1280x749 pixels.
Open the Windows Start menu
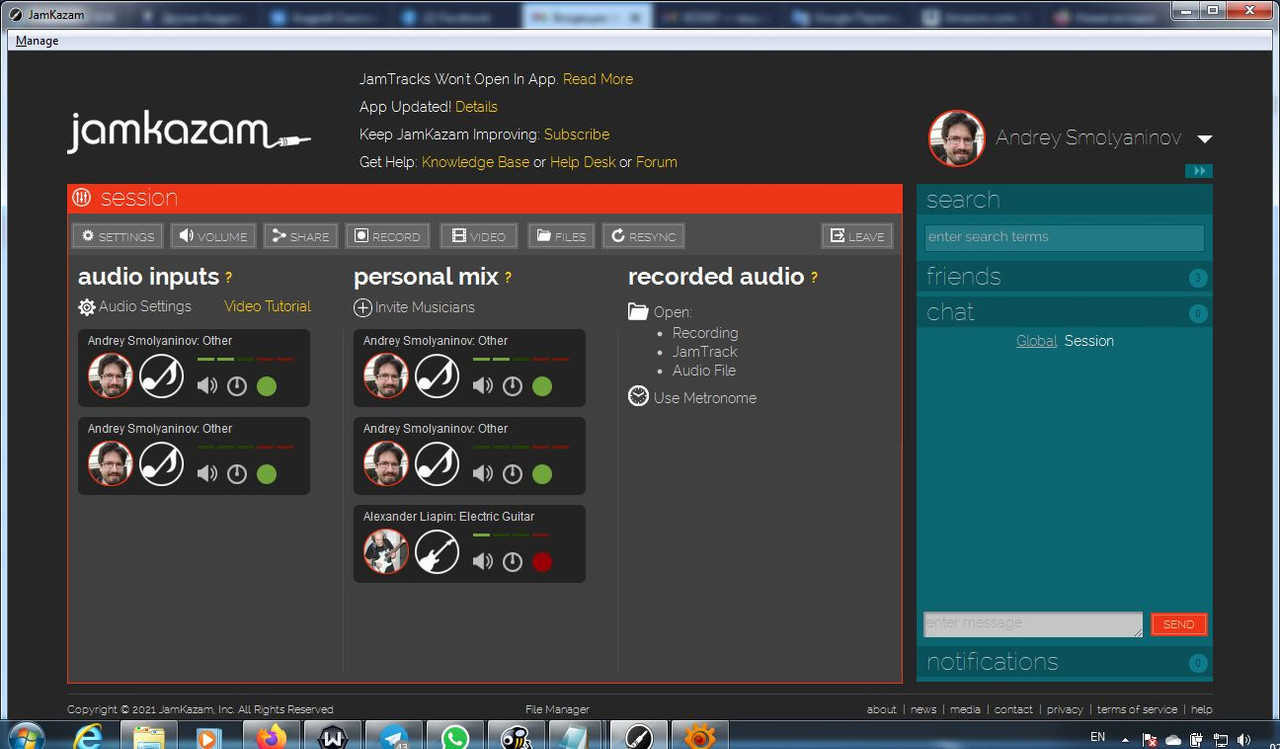pos(25,738)
